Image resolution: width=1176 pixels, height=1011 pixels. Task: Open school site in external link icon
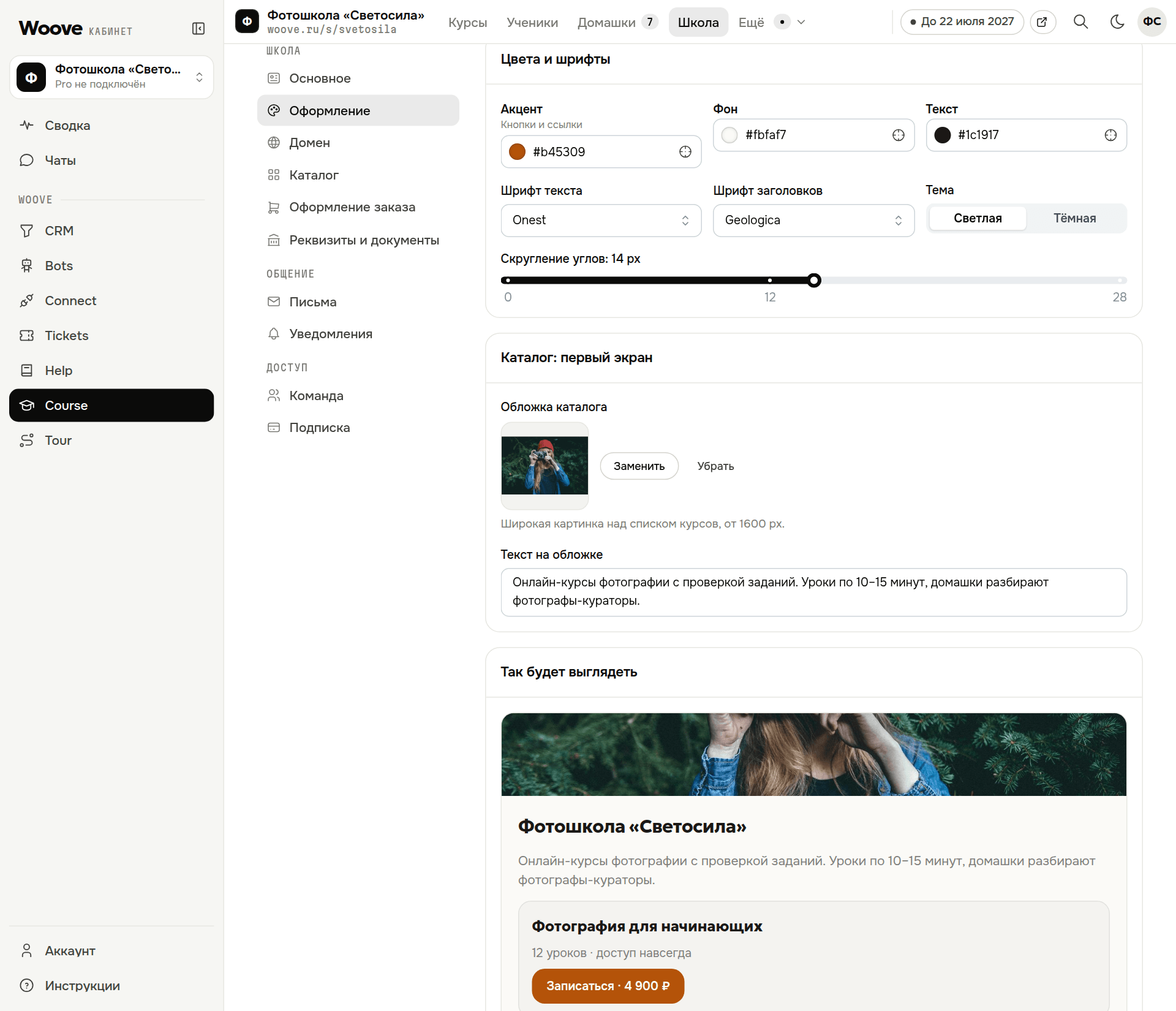1042,22
